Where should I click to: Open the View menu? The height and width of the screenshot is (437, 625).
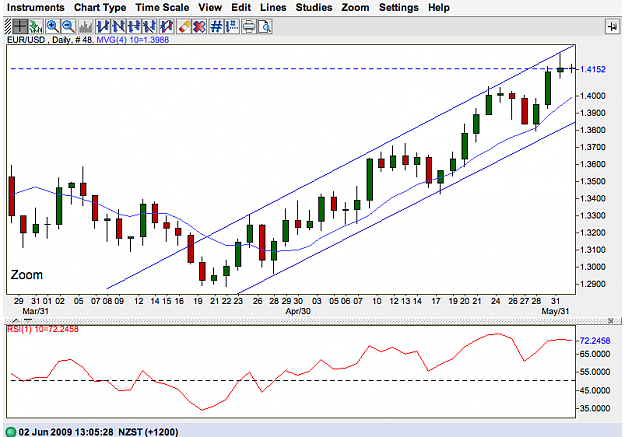click(x=210, y=8)
